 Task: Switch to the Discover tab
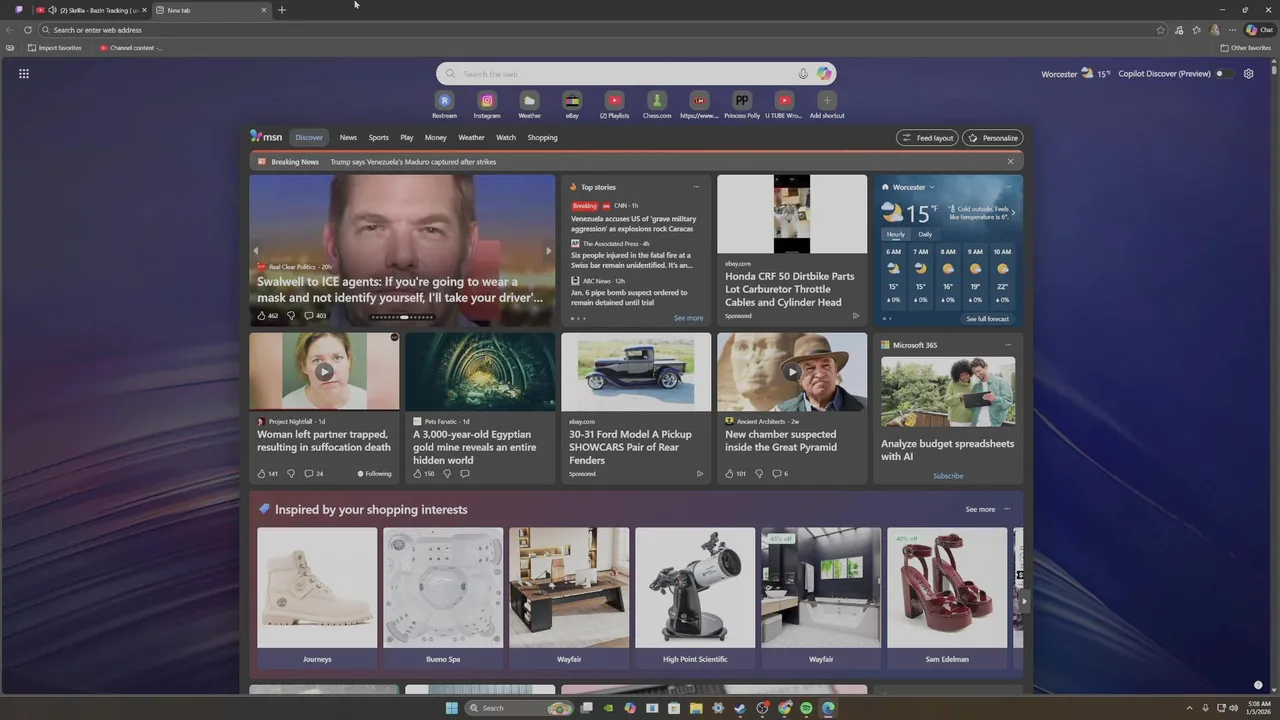tap(309, 138)
